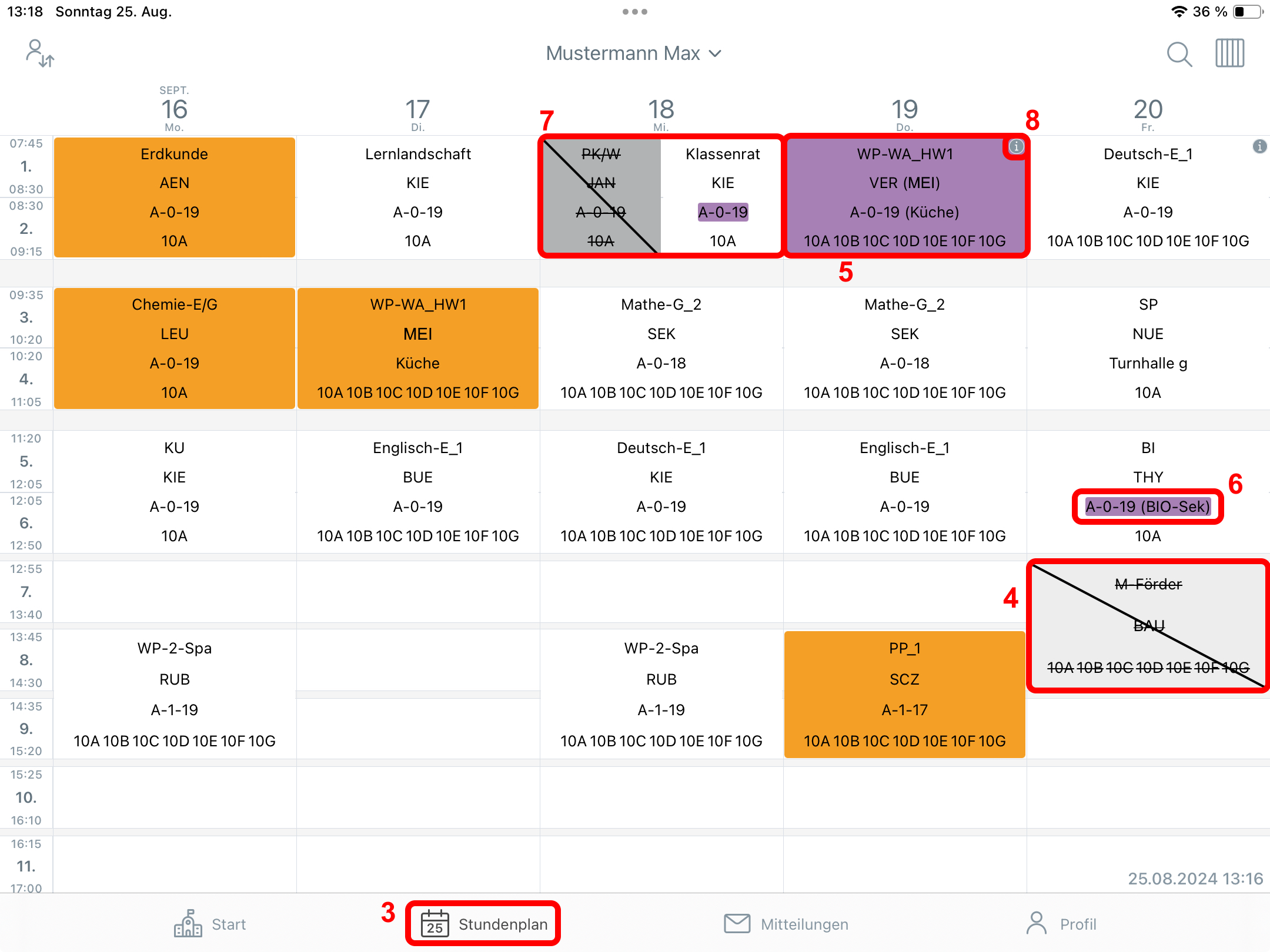The width and height of the screenshot is (1270, 952).
Task: Open the cancelled M-Förder lesson
Action: [x=1148, y=626]
